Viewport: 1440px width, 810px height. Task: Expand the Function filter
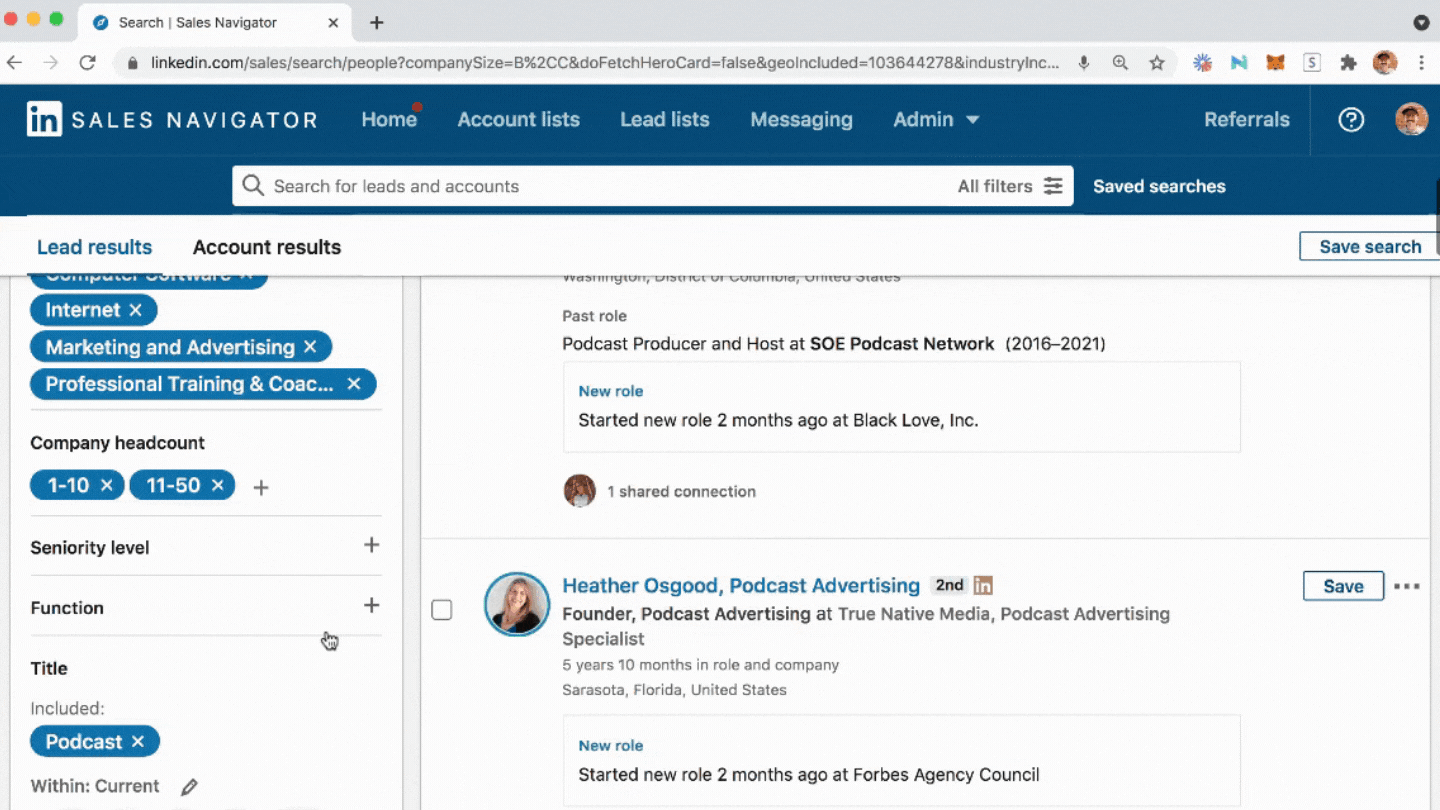click(371, 606)
